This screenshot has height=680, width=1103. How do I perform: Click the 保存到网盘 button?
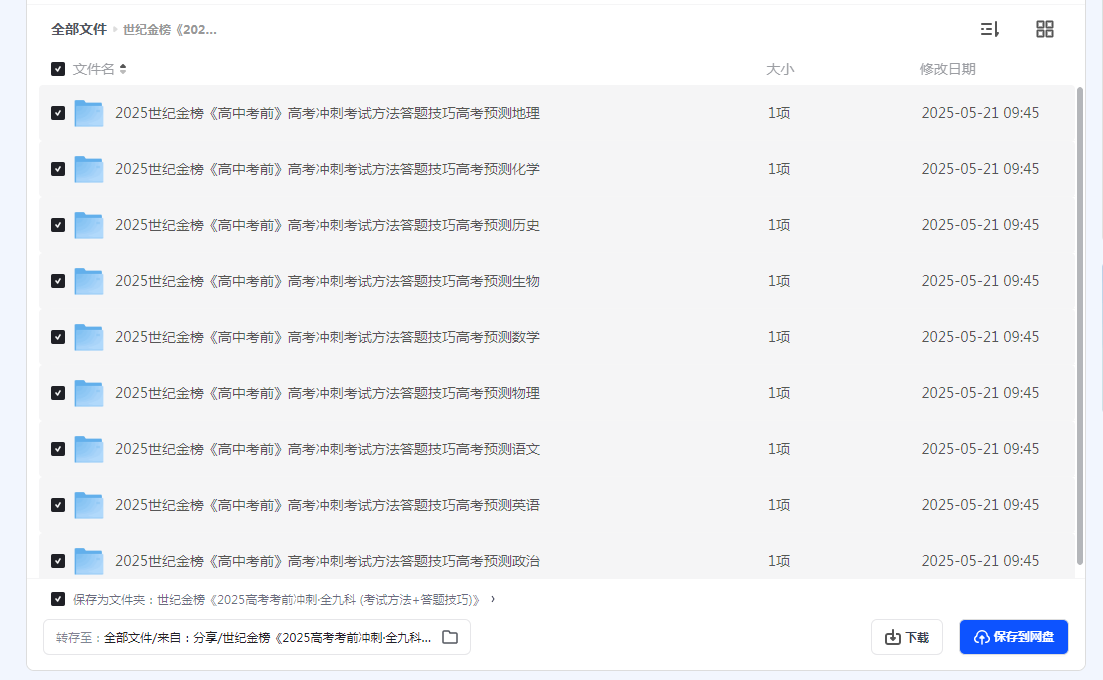point(1013,637)
